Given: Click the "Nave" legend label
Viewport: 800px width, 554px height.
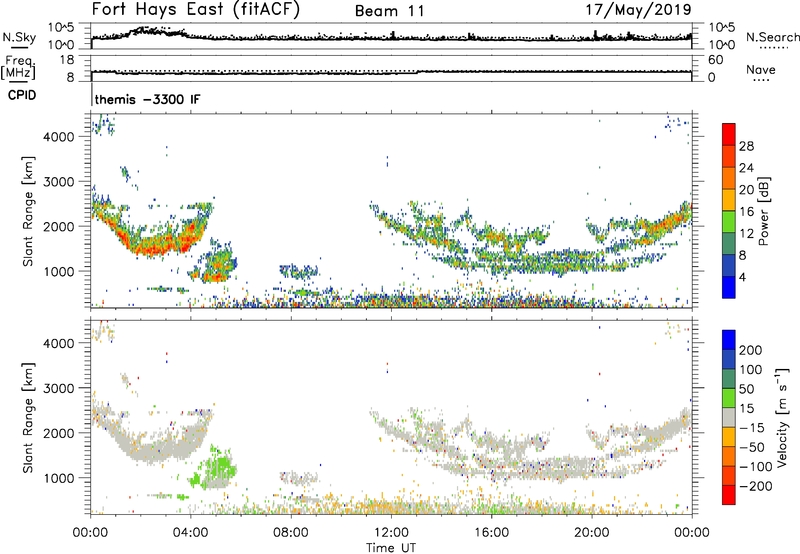Looking at the screenshot, I should (761, 69).
